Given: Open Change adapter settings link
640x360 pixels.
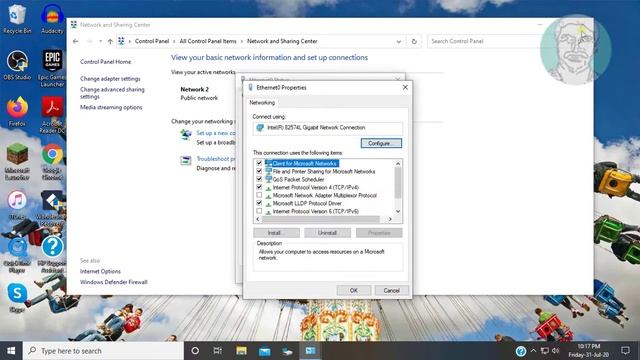Looking at the screenshot, I should 110,78.
